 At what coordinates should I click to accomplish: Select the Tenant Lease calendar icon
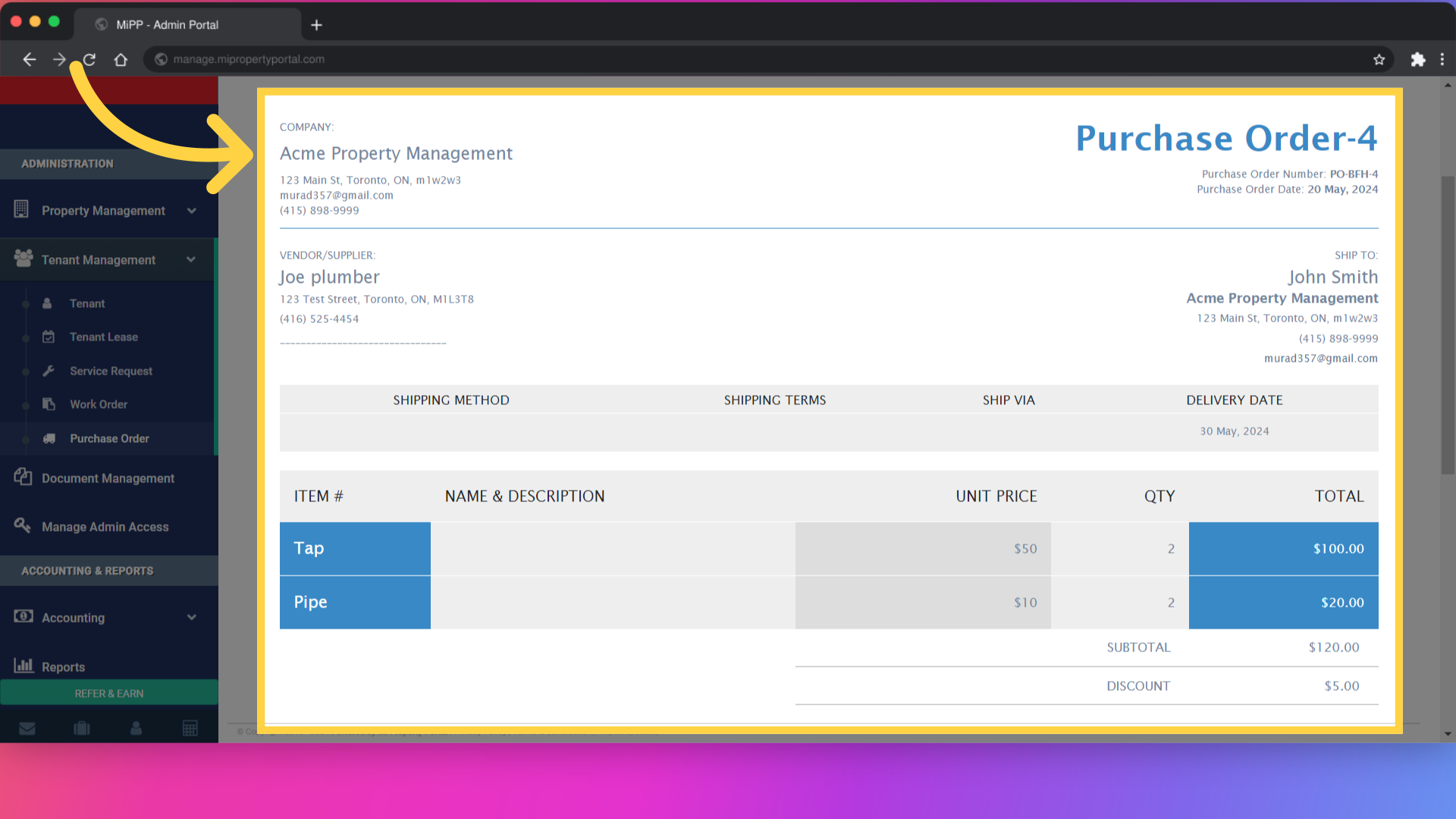click(x=48, y=337)
